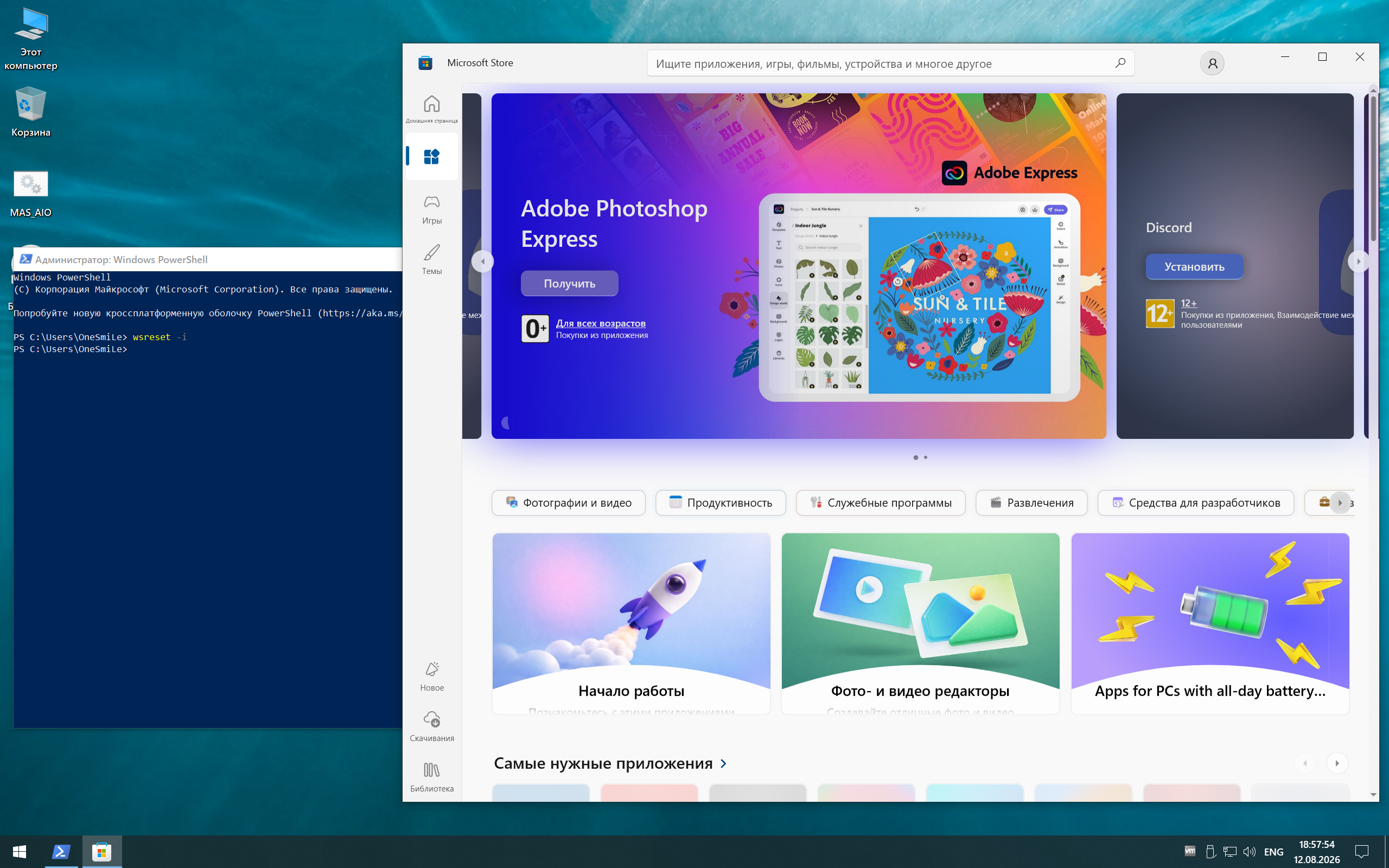The height and width of the screenshot is (868, 1389).
Task: Select Средства для разработчиков category
Action: [1196, 503]
